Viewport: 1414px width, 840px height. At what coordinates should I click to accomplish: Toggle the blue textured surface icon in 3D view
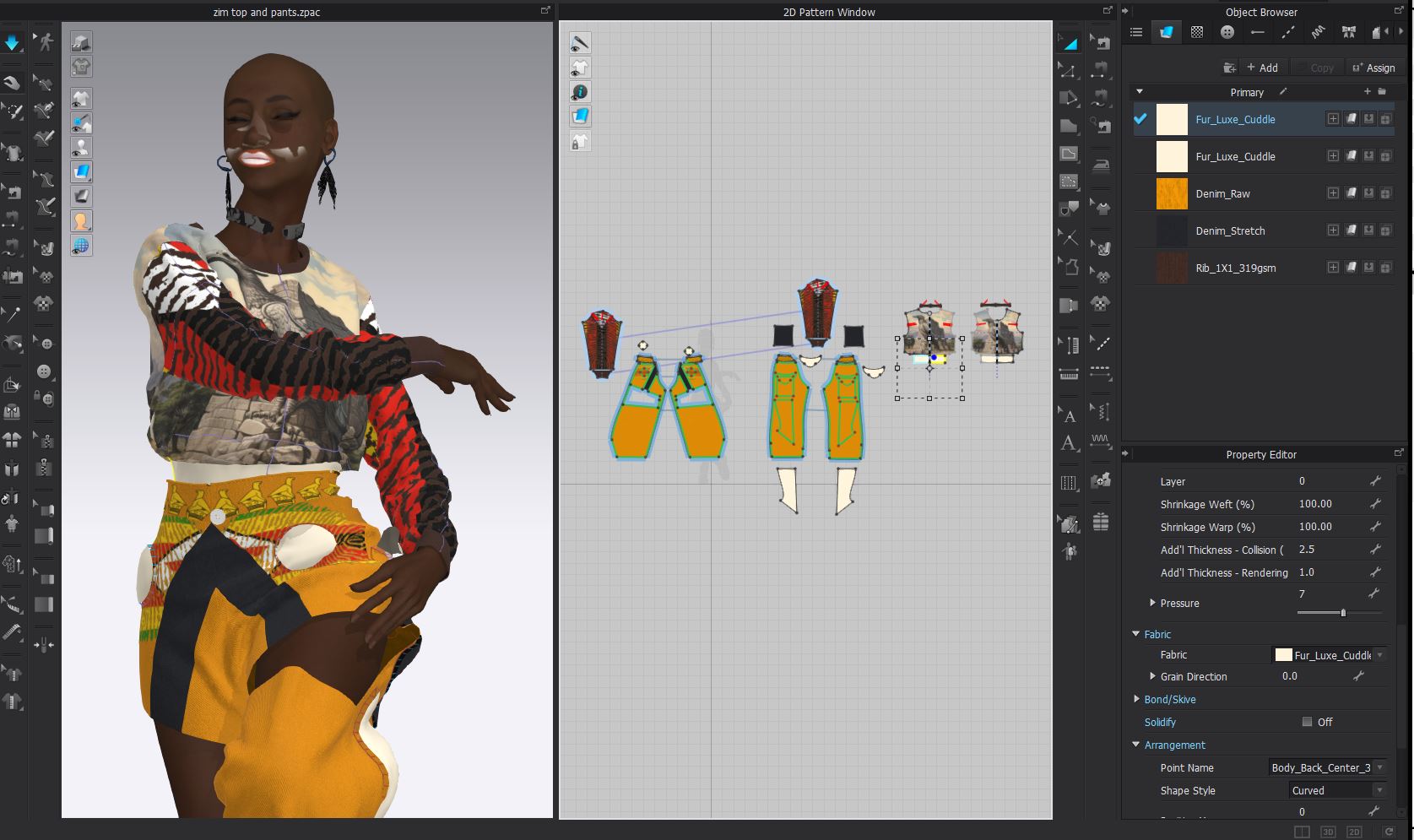81,172
